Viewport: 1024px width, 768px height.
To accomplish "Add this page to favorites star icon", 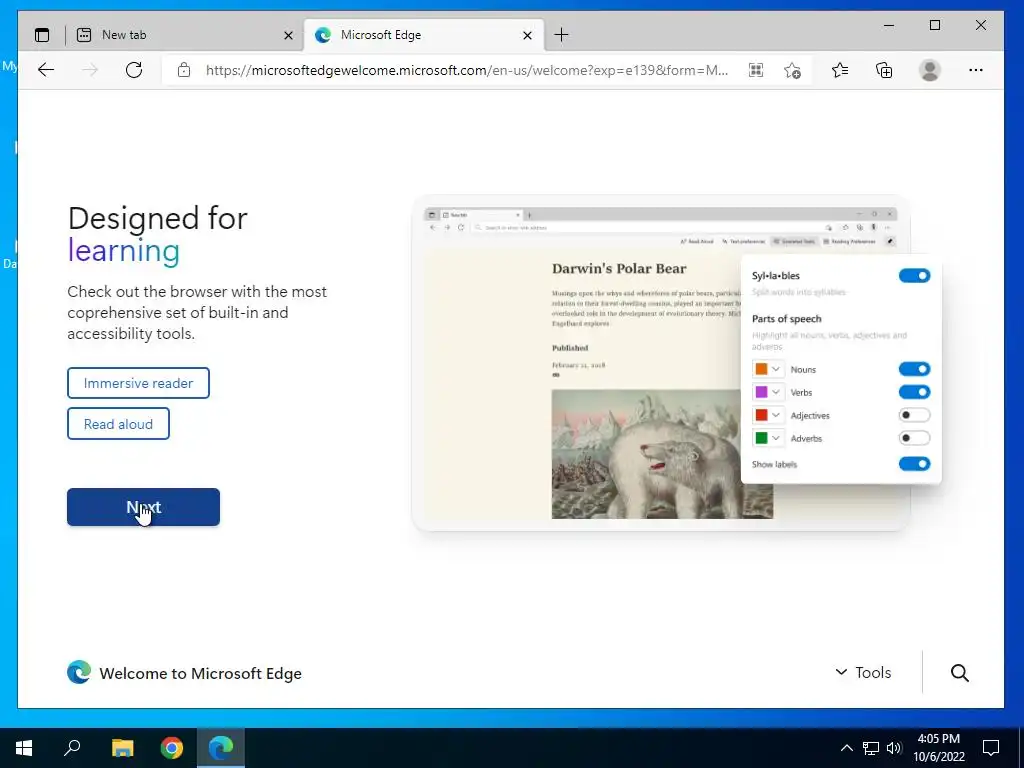I will 792,71.
